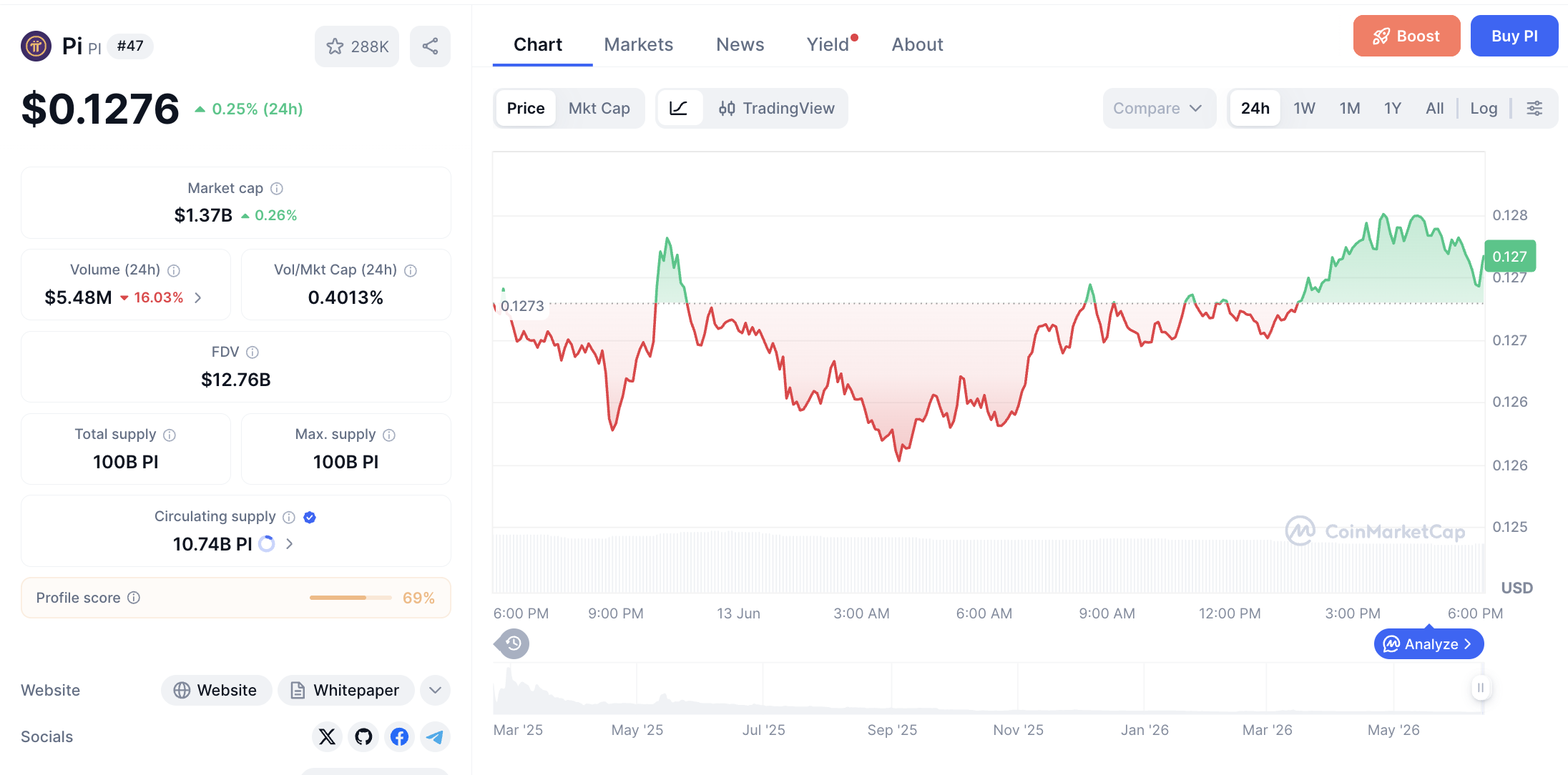Click the current price 0.127 label
Viewport: 1568px width, 775px height.
tap(1510, 257)
